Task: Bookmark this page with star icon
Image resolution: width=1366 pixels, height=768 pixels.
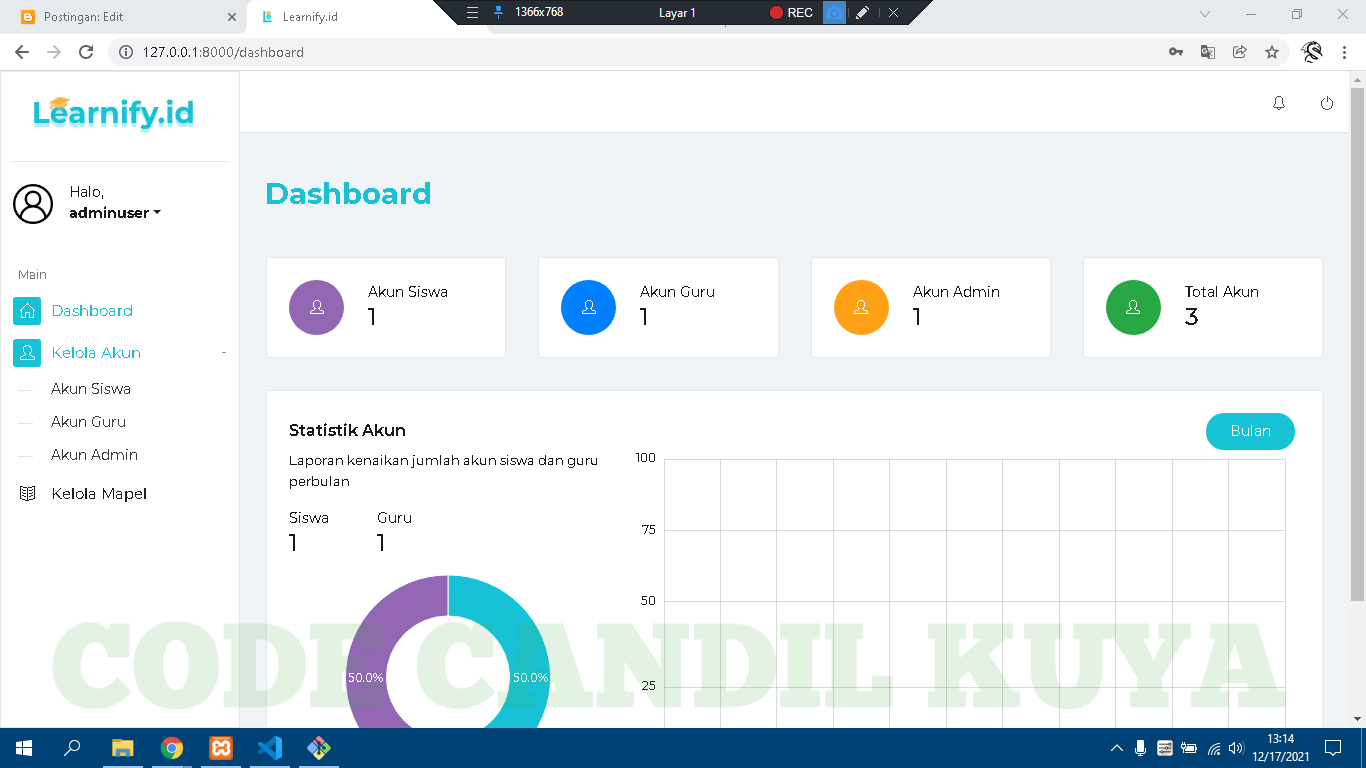Action: coord(1272,52)
